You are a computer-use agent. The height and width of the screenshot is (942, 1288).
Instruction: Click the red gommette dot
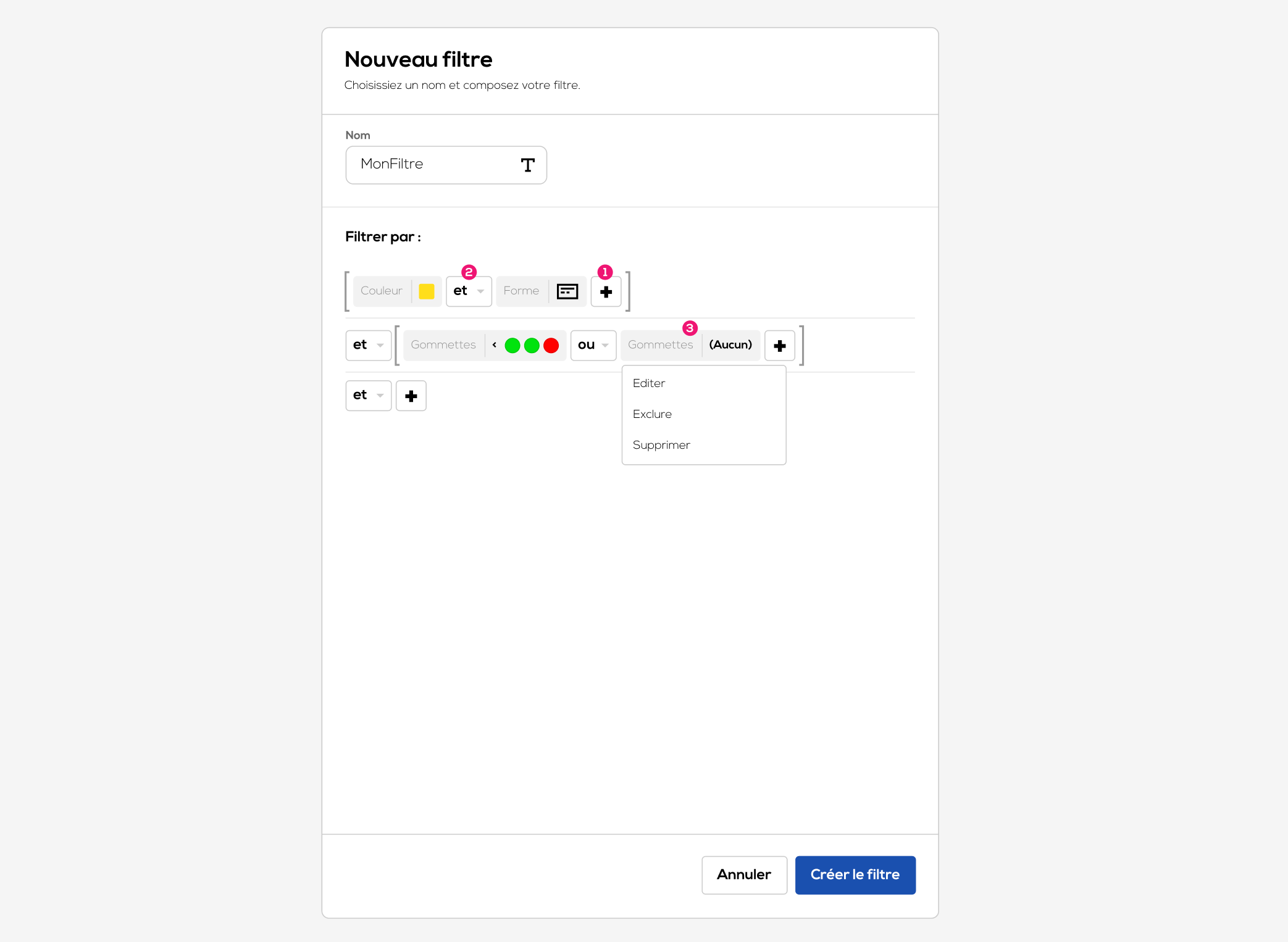551,346
